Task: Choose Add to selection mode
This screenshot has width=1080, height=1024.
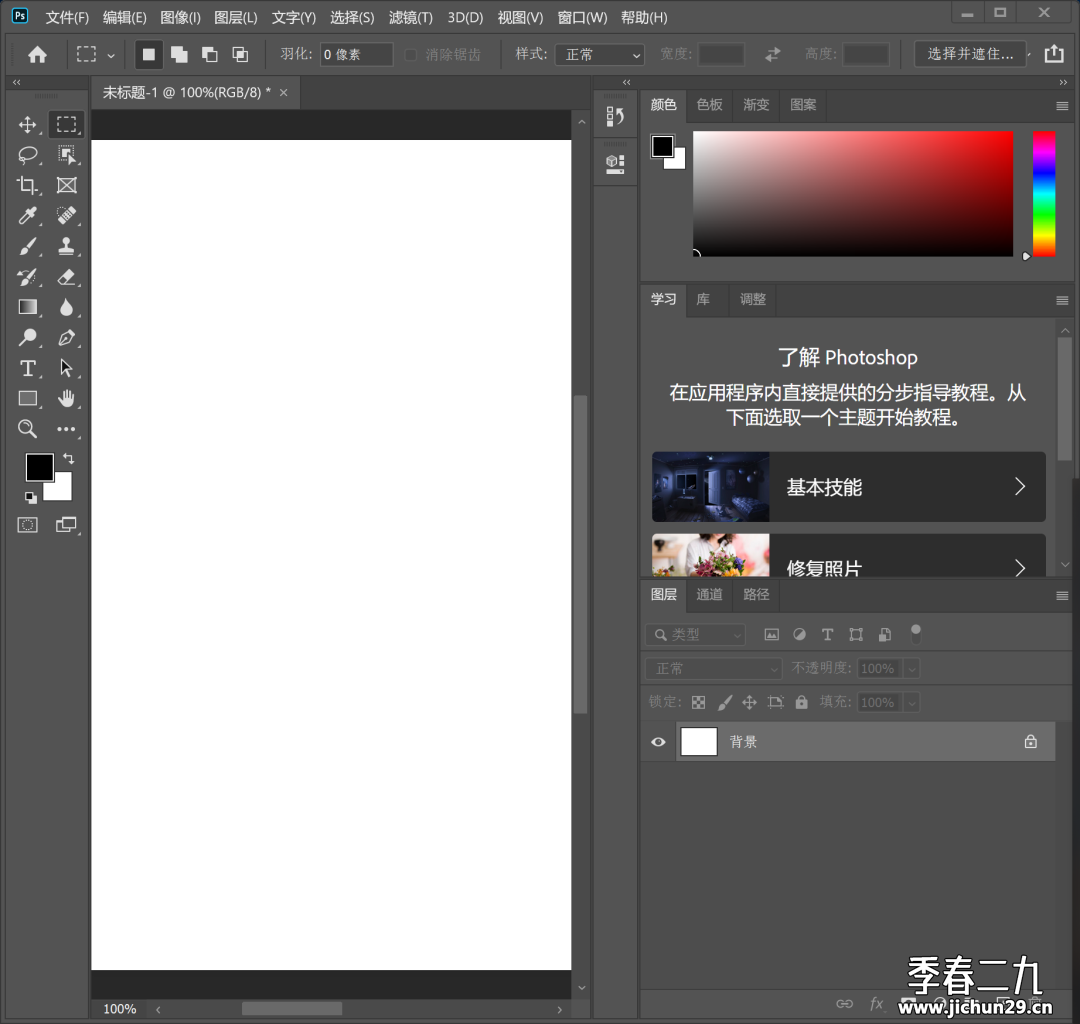Action: tap(179, 54)
